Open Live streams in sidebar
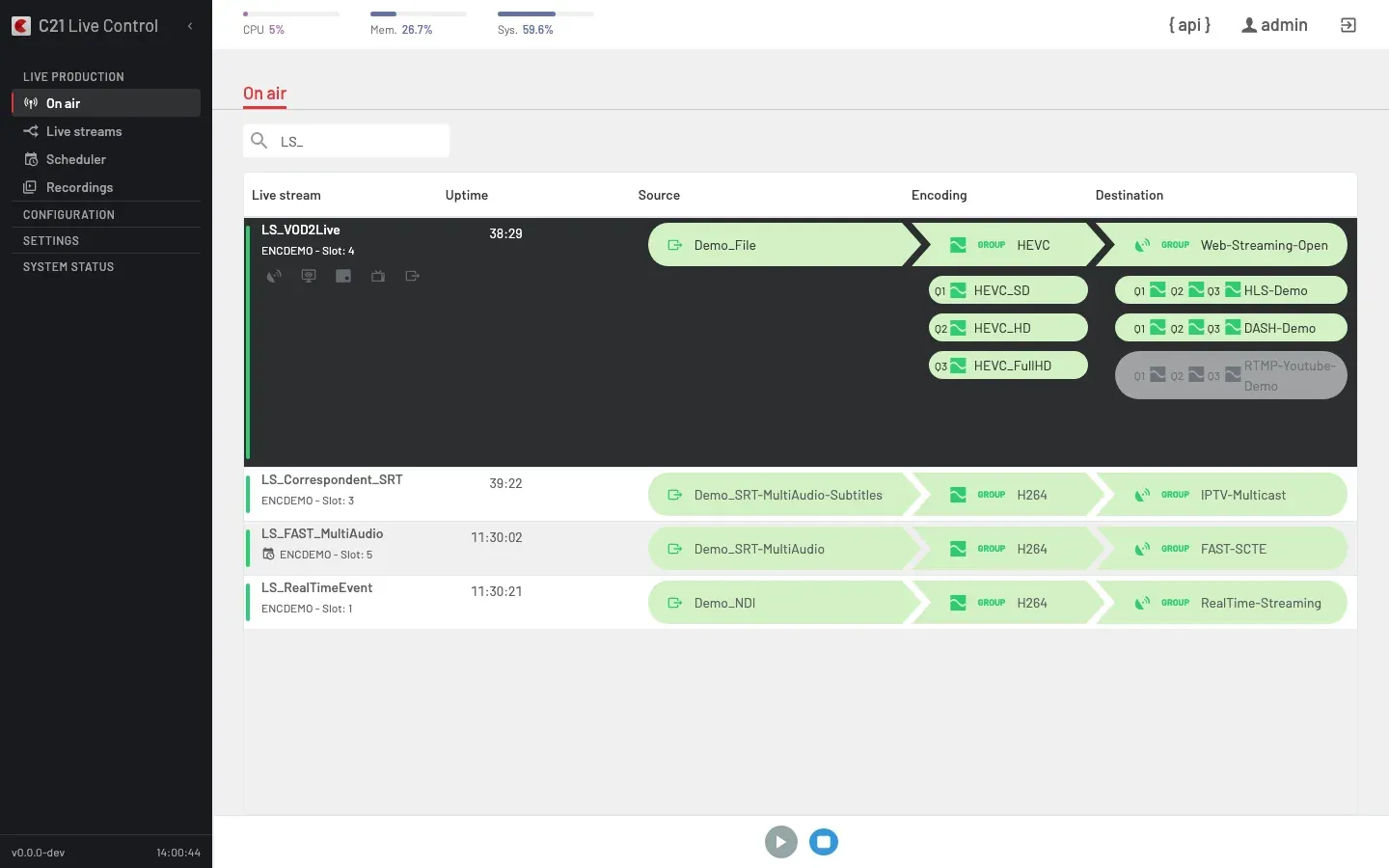Image resolution: width=1389 pixels, height=868 pixels. point(106,131)
